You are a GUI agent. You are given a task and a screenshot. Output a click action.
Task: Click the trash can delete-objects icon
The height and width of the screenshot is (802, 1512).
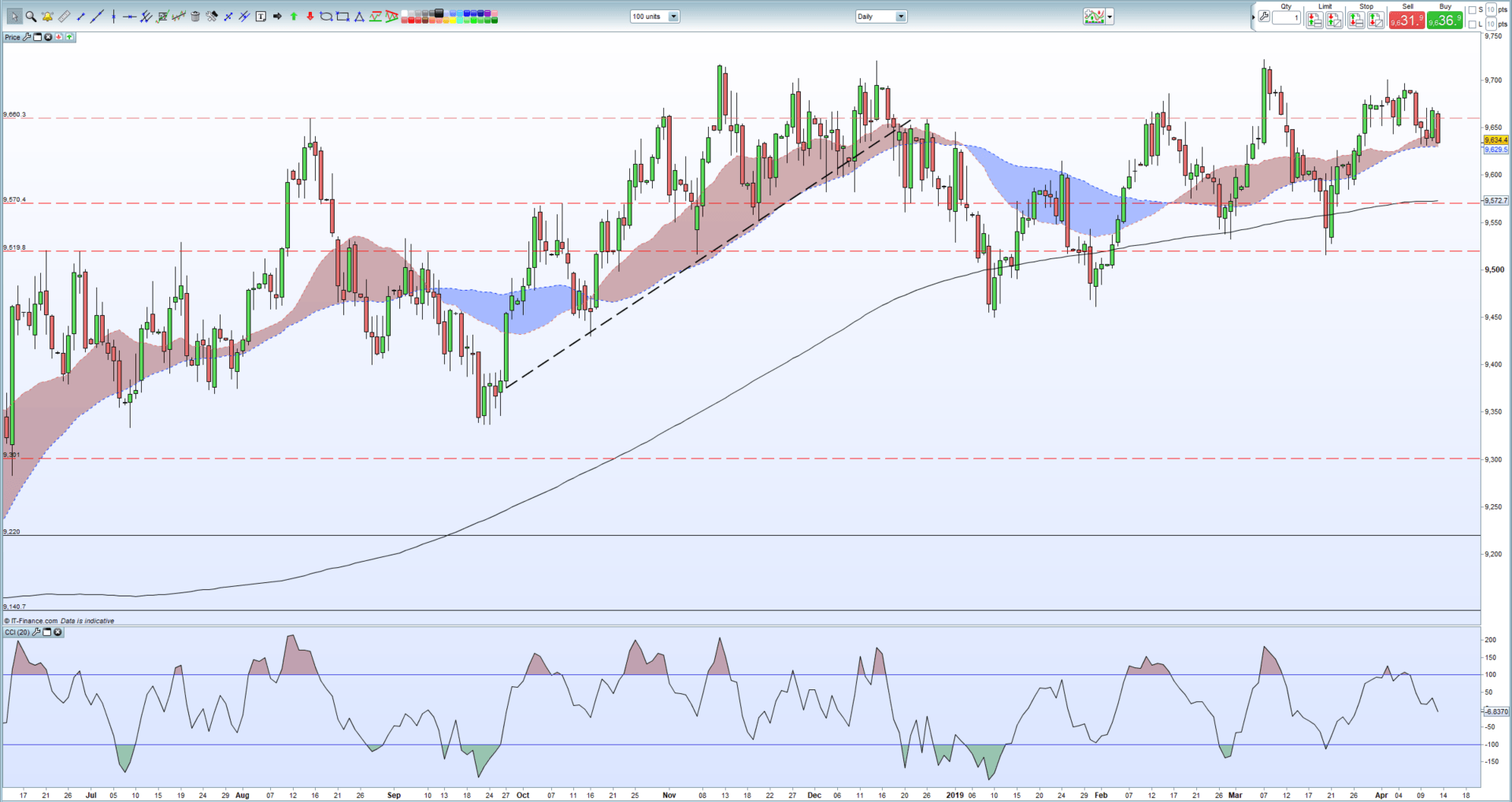(195, 17)
